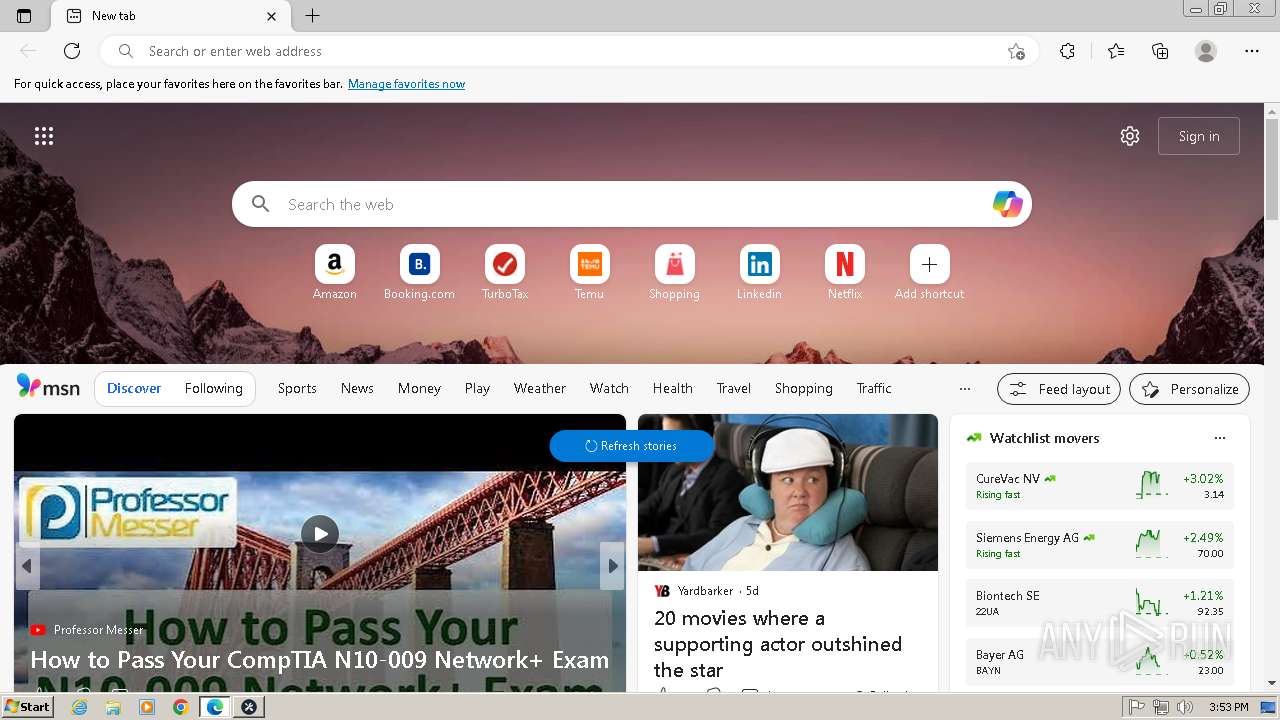Open the Amazon shortcut tile

point(334,273)
